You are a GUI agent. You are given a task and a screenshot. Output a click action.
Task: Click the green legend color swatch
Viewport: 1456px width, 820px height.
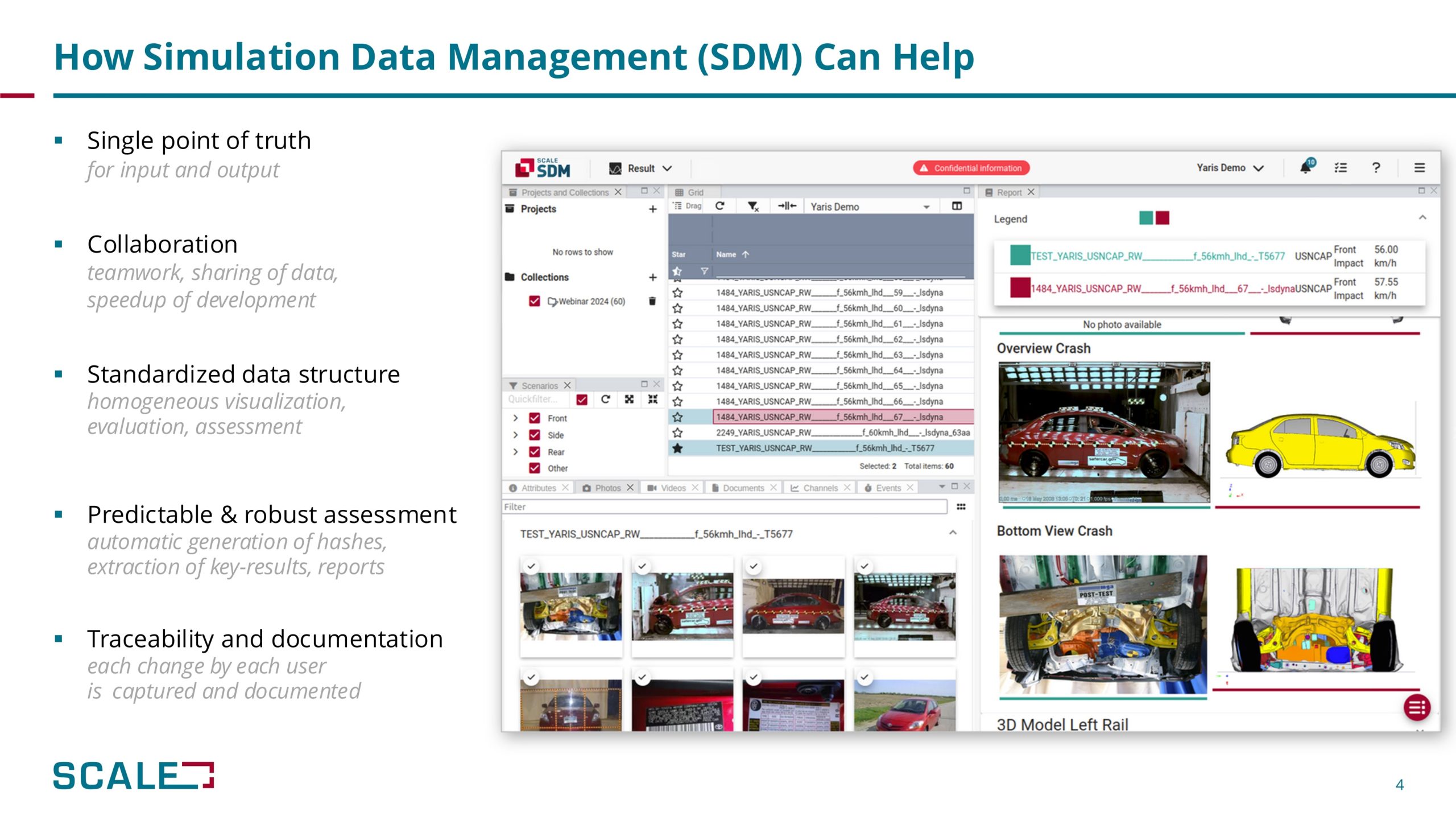pyautogui.click(x=1146, y=218)
